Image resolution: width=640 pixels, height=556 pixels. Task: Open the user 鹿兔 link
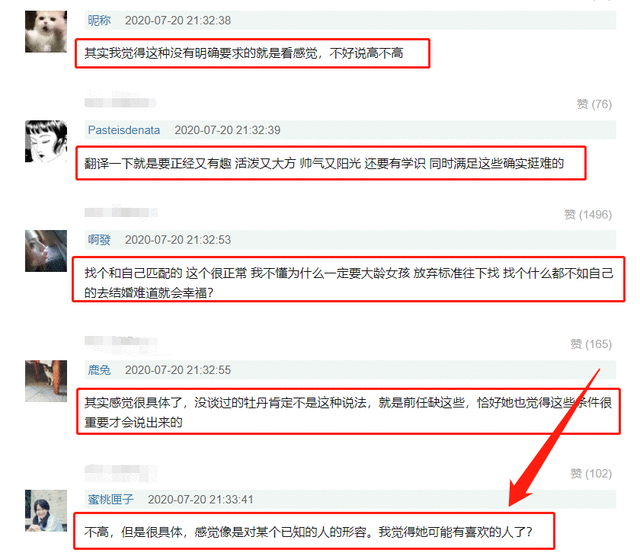tap(99, 370)
